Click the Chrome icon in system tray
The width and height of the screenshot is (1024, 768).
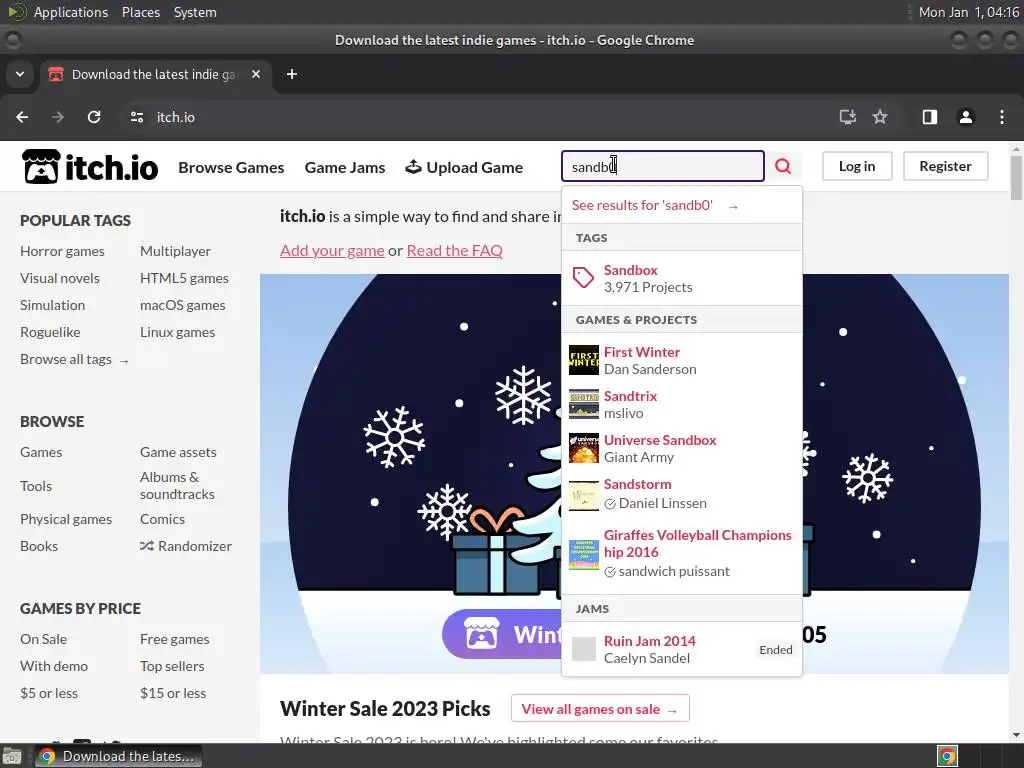[947, 756]
